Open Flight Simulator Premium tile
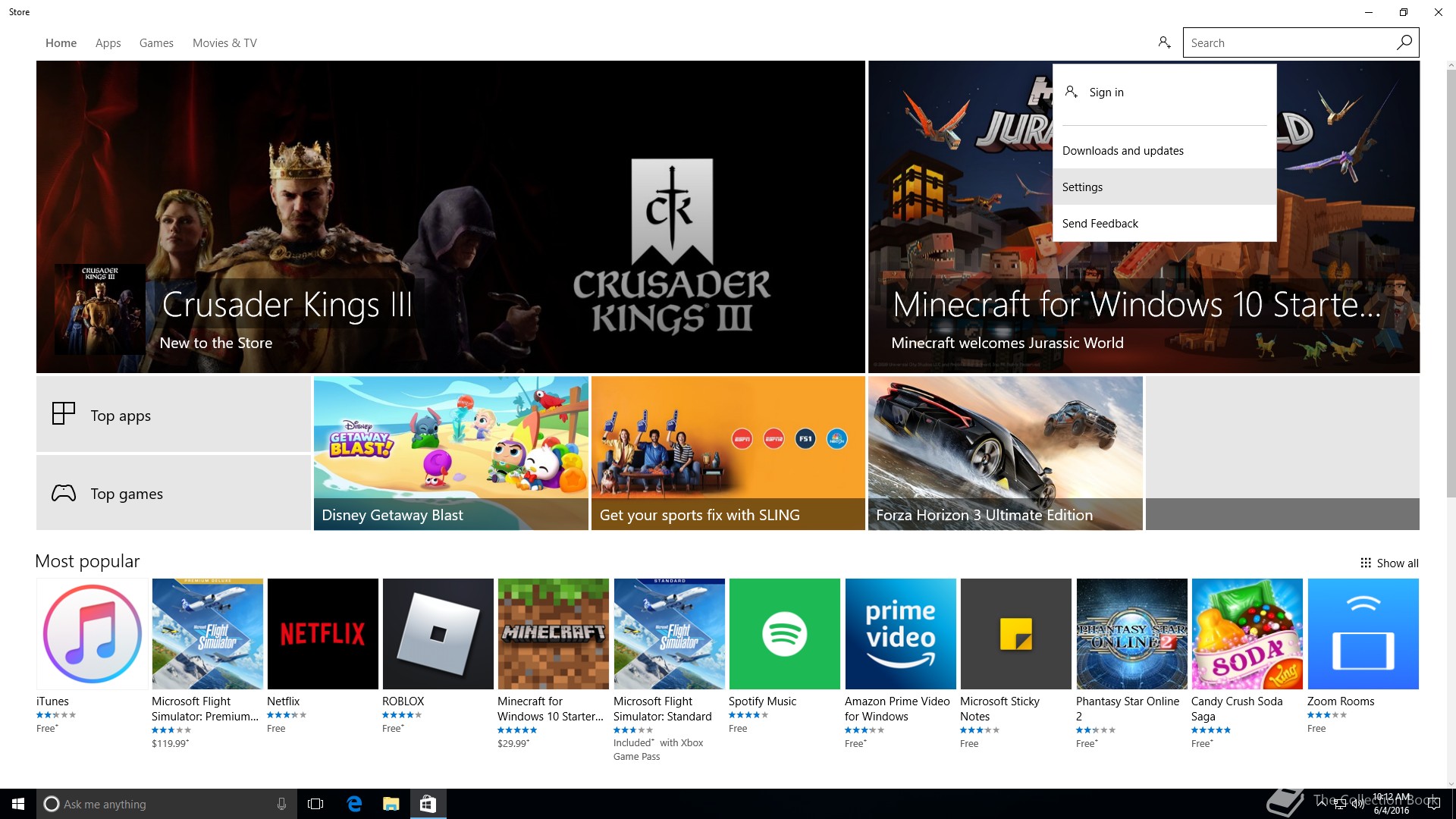This screenshot has width=1456, height=819. click(x=207, y=634)
